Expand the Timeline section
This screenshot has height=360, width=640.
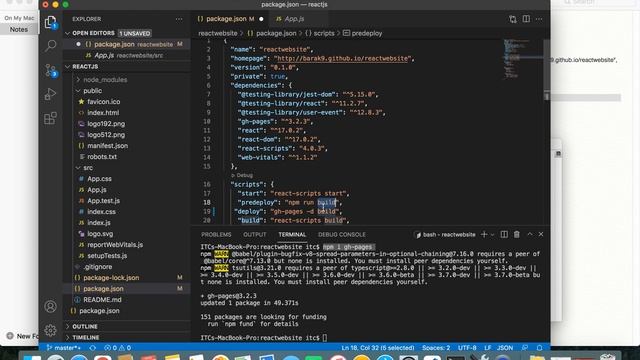click(85, 338)
